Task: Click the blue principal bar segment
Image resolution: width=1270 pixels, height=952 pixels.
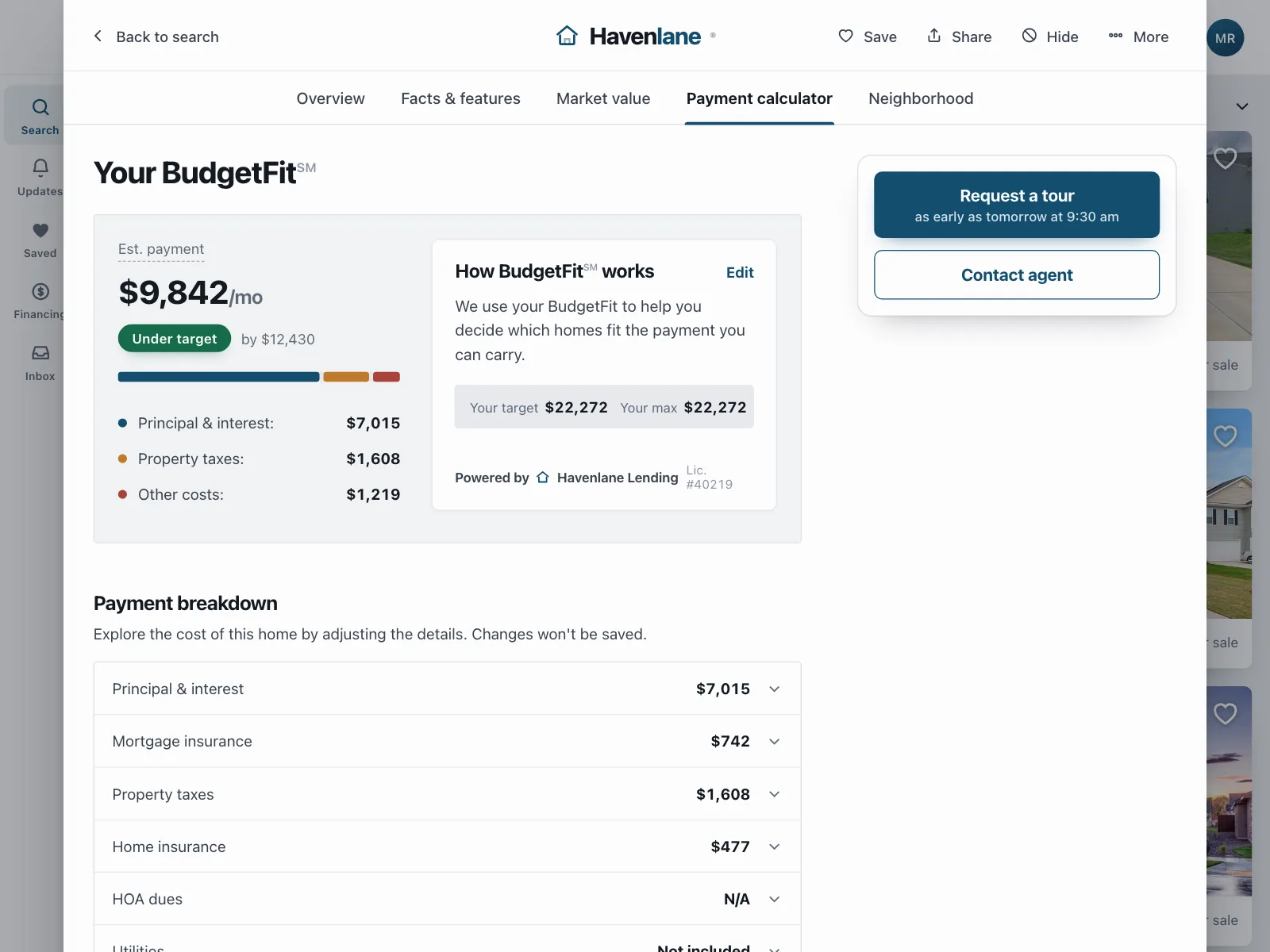Action: 219,377
